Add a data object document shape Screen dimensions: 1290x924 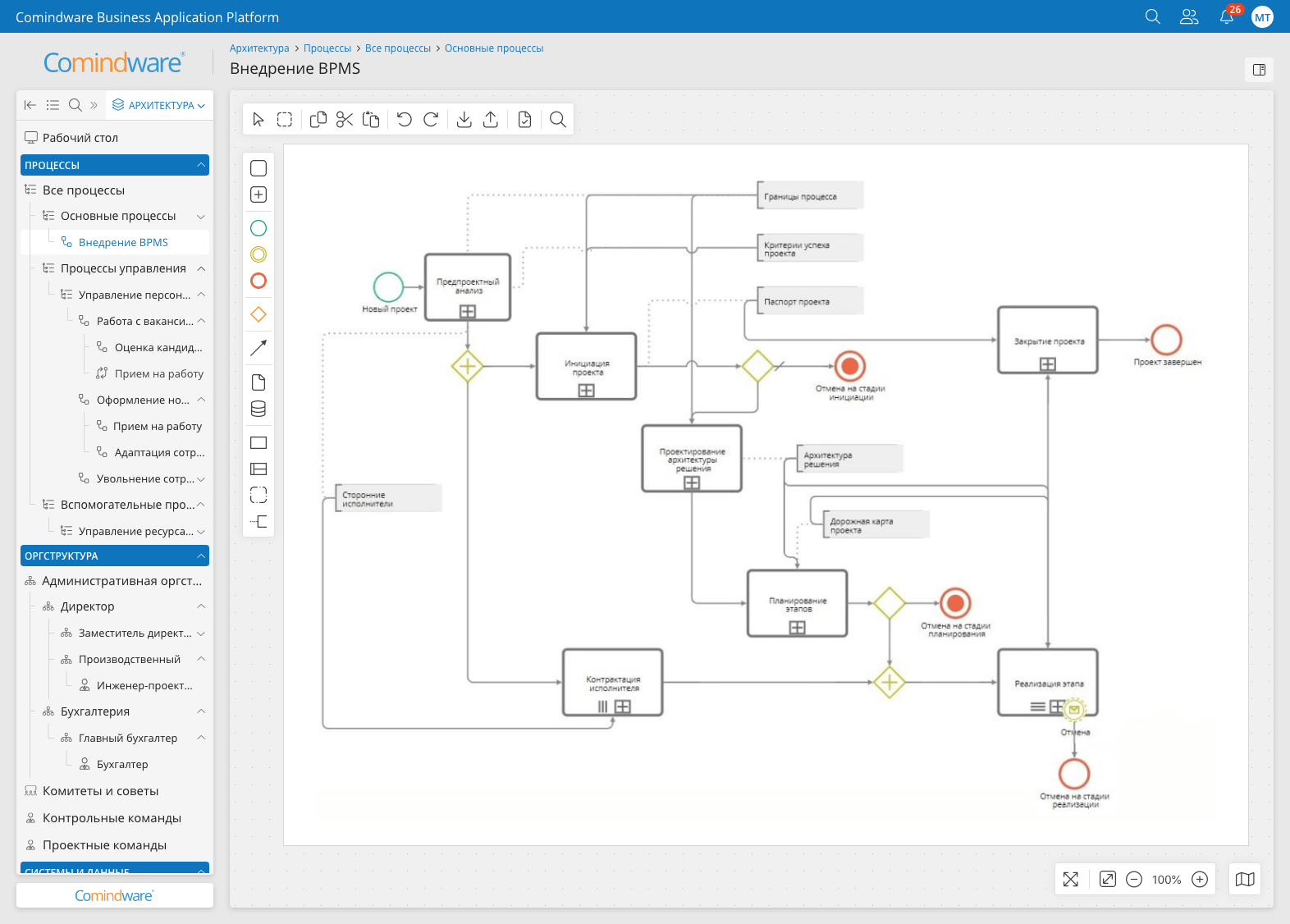click(x=258, y=382)
